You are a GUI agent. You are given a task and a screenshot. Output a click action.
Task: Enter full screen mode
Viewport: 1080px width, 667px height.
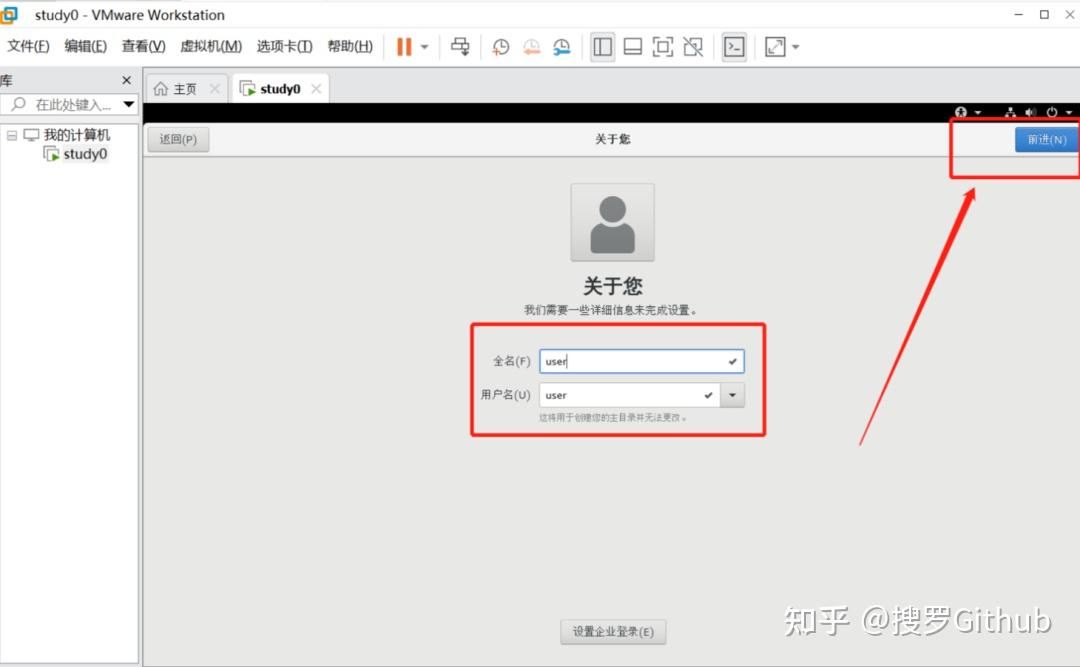(663, 47)
